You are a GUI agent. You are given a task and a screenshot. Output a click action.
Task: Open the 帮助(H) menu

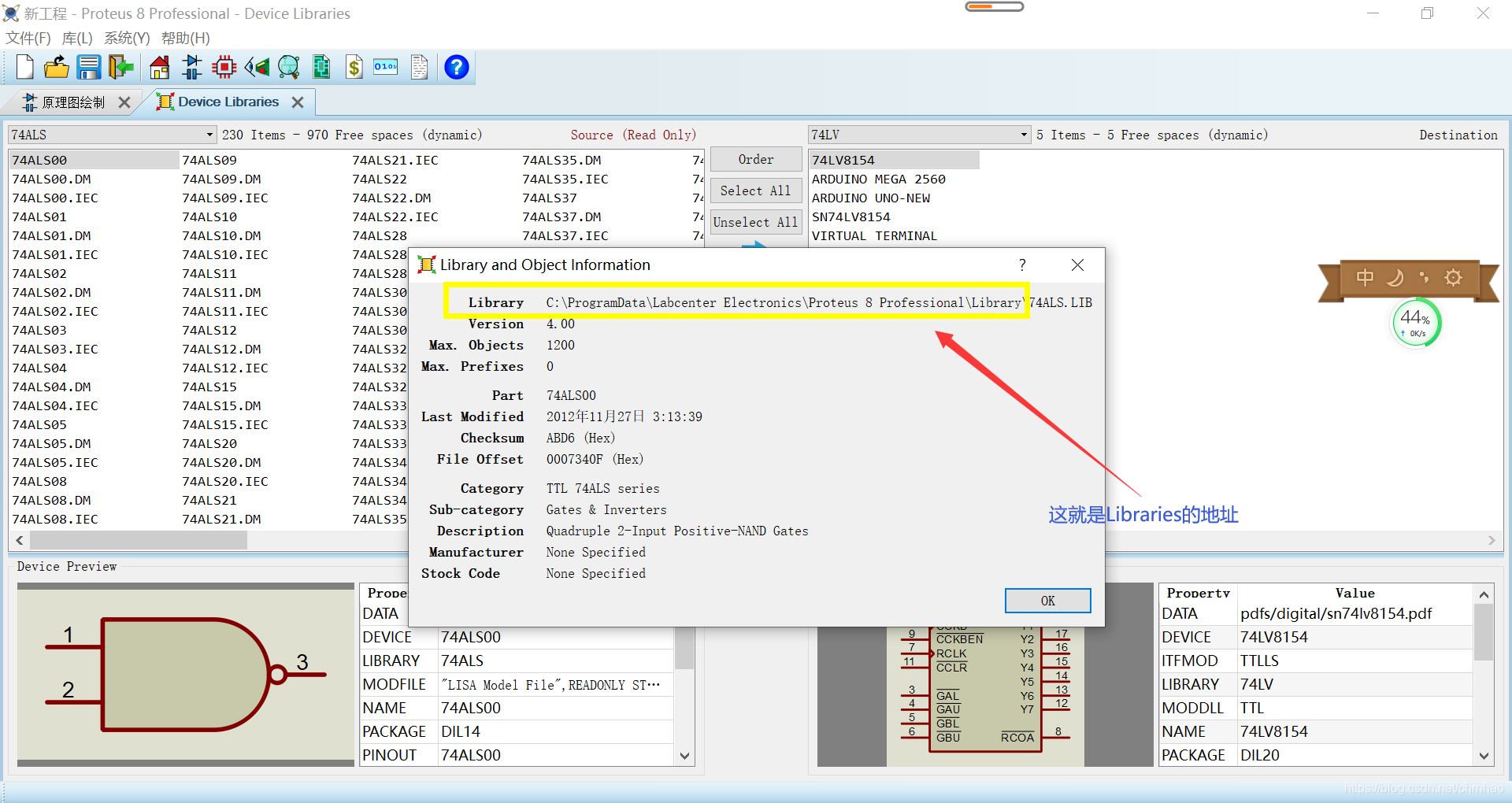[186, 38]
